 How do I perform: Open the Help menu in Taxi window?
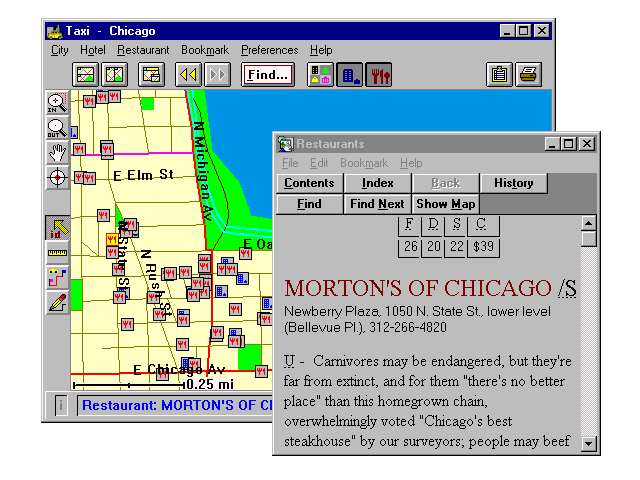tap(321, 50)
